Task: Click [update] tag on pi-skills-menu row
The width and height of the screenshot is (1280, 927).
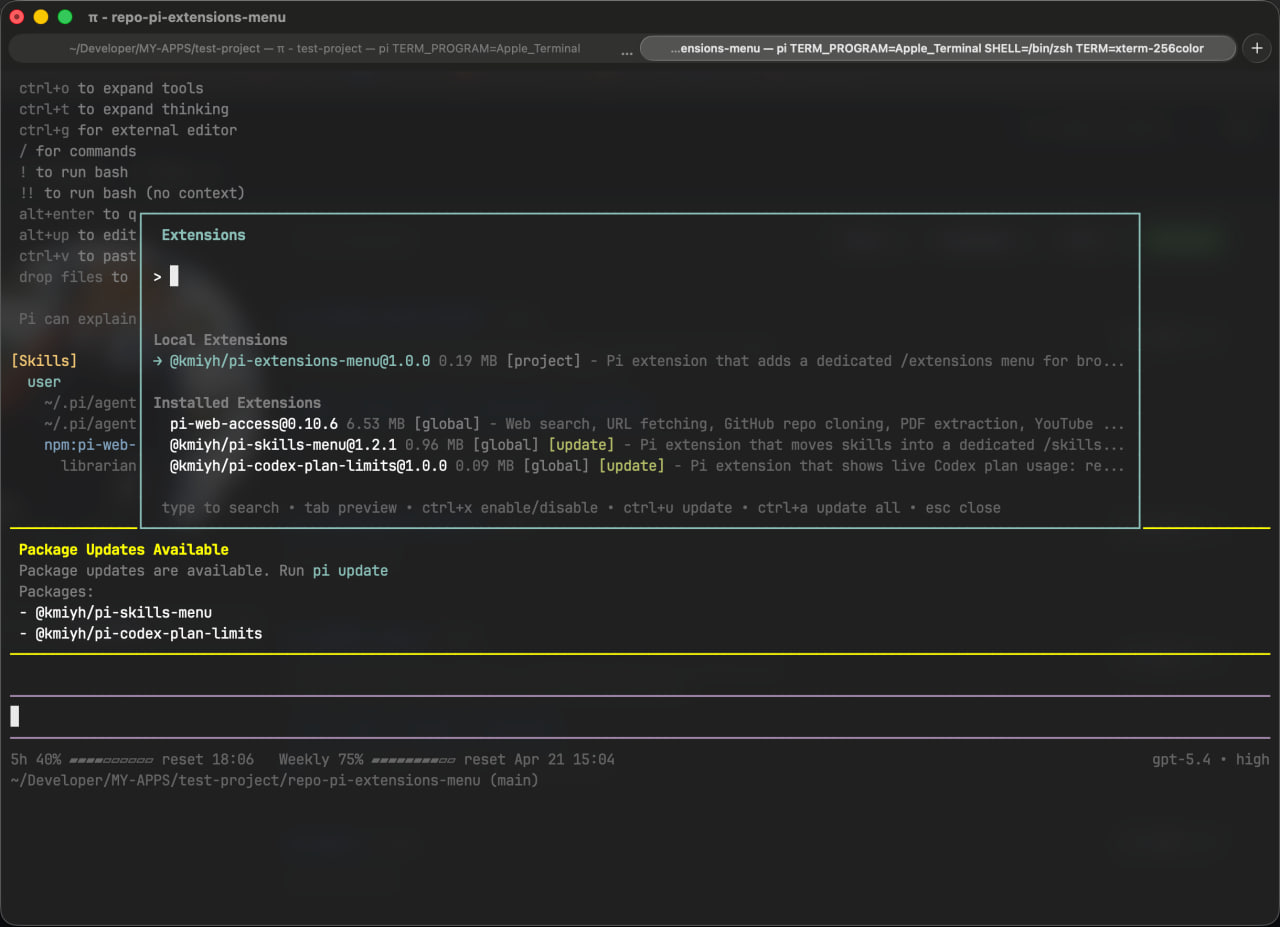Action: [581, 445]
